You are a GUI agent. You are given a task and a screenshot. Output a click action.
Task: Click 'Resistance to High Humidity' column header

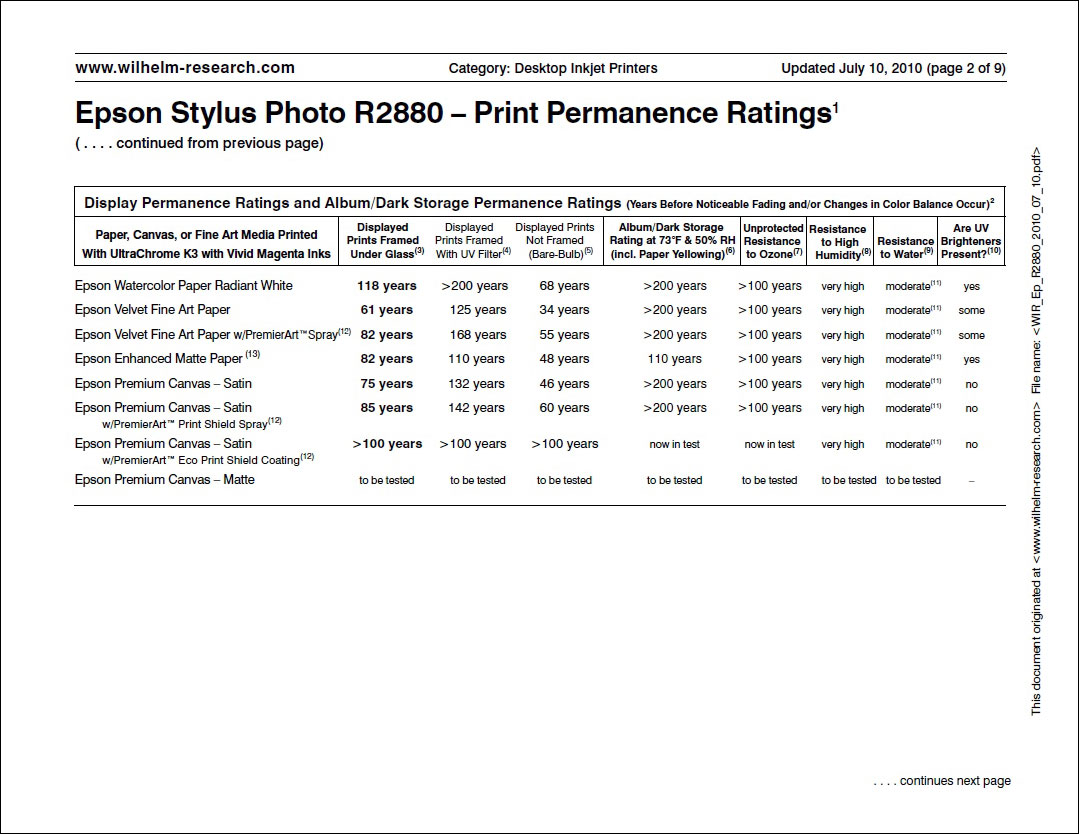tap(840, 242)
